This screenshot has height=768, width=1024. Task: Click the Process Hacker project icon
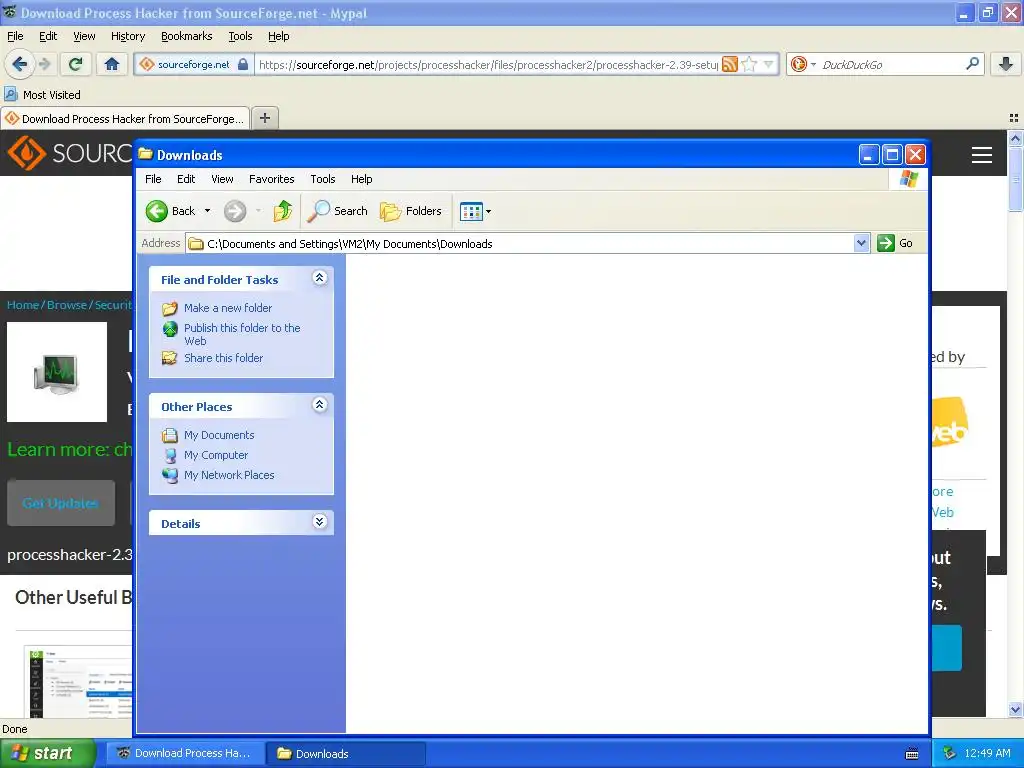57,372
